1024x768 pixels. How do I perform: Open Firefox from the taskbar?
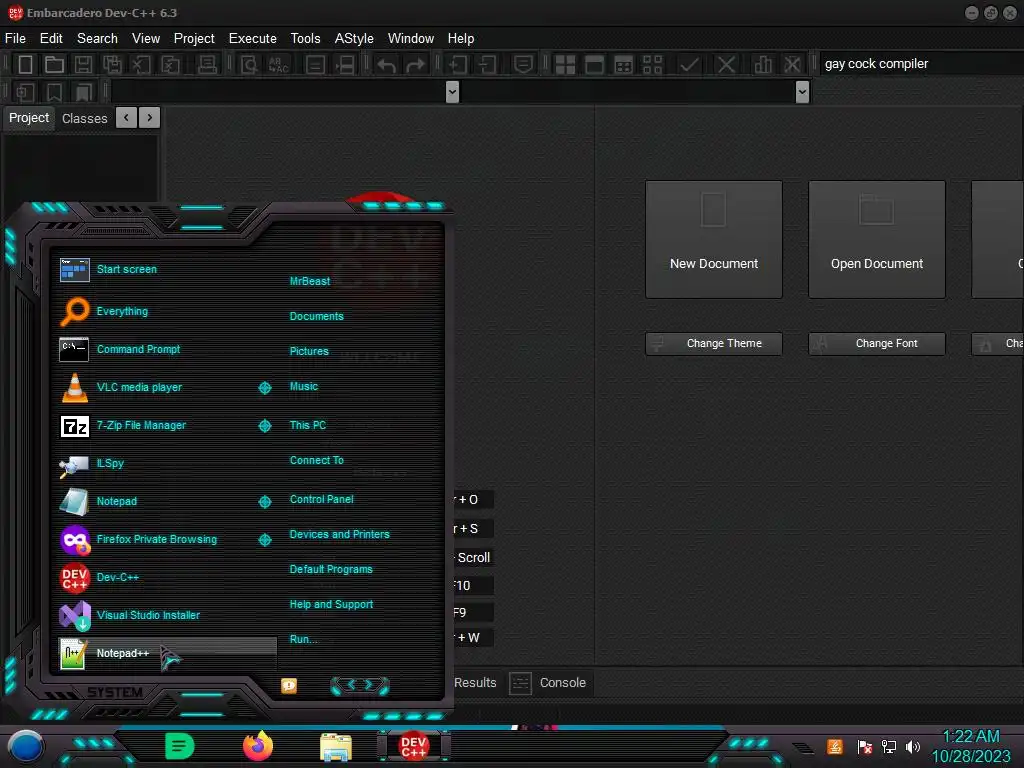(258, 746)
